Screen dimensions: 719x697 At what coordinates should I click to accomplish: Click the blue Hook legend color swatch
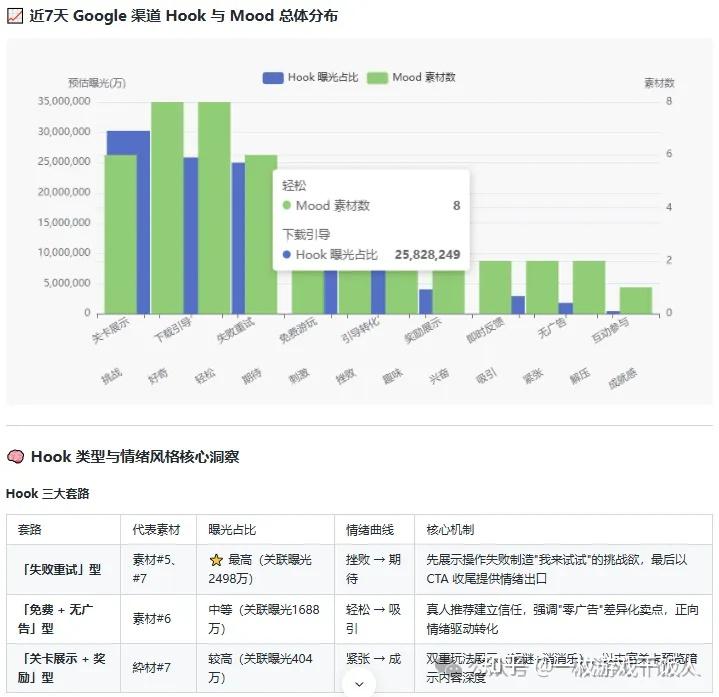[x=273, y=78]
